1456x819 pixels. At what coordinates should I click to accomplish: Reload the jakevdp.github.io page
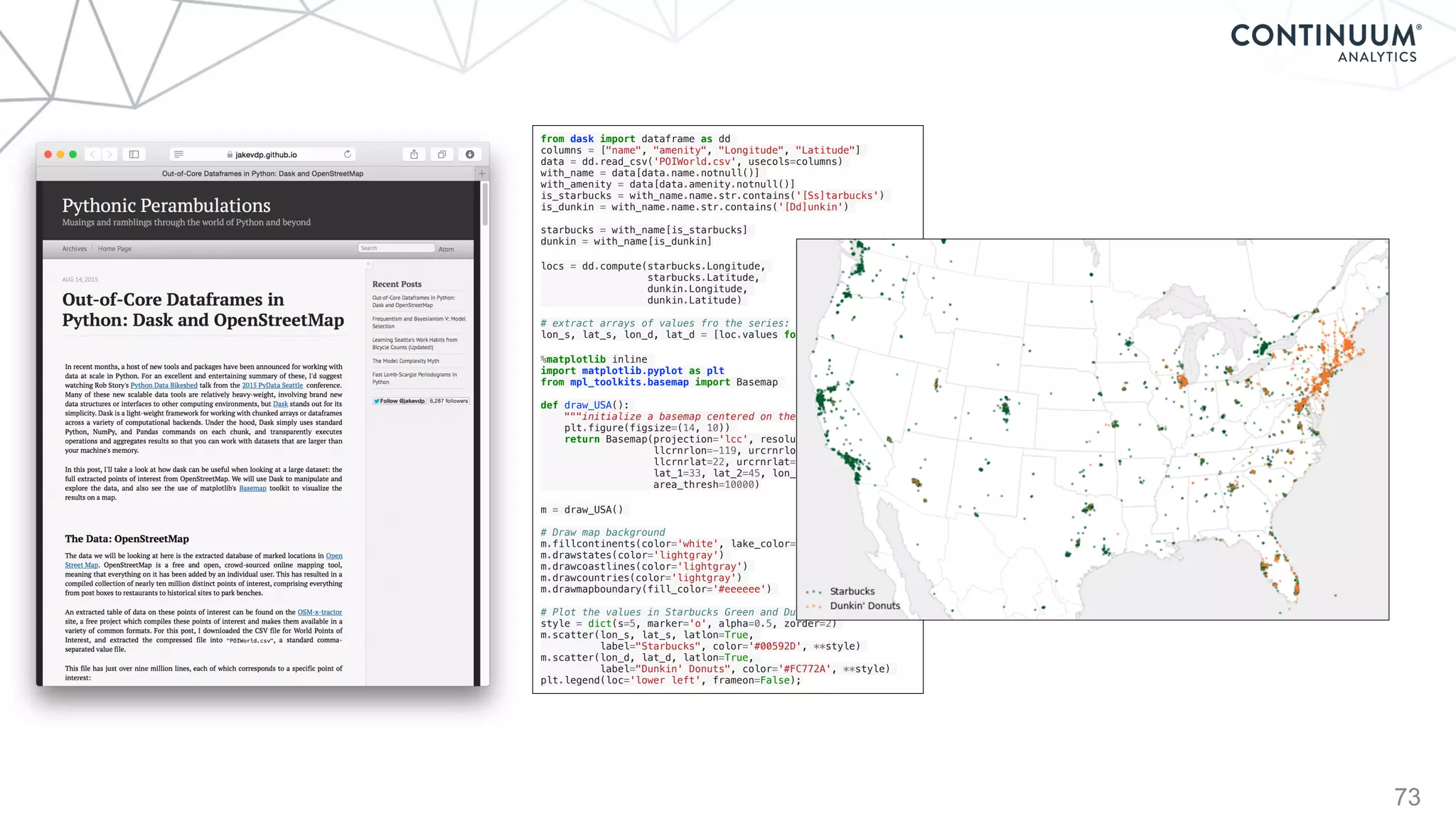348,154
